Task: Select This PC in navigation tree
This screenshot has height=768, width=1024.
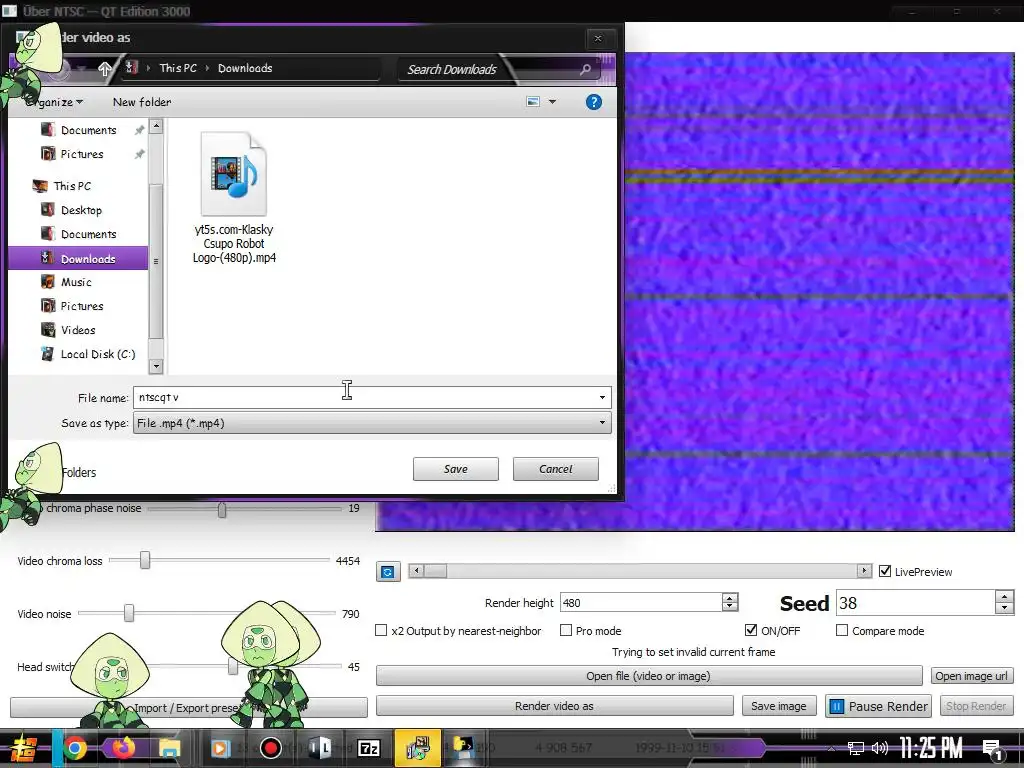Action: pos(72,186)
